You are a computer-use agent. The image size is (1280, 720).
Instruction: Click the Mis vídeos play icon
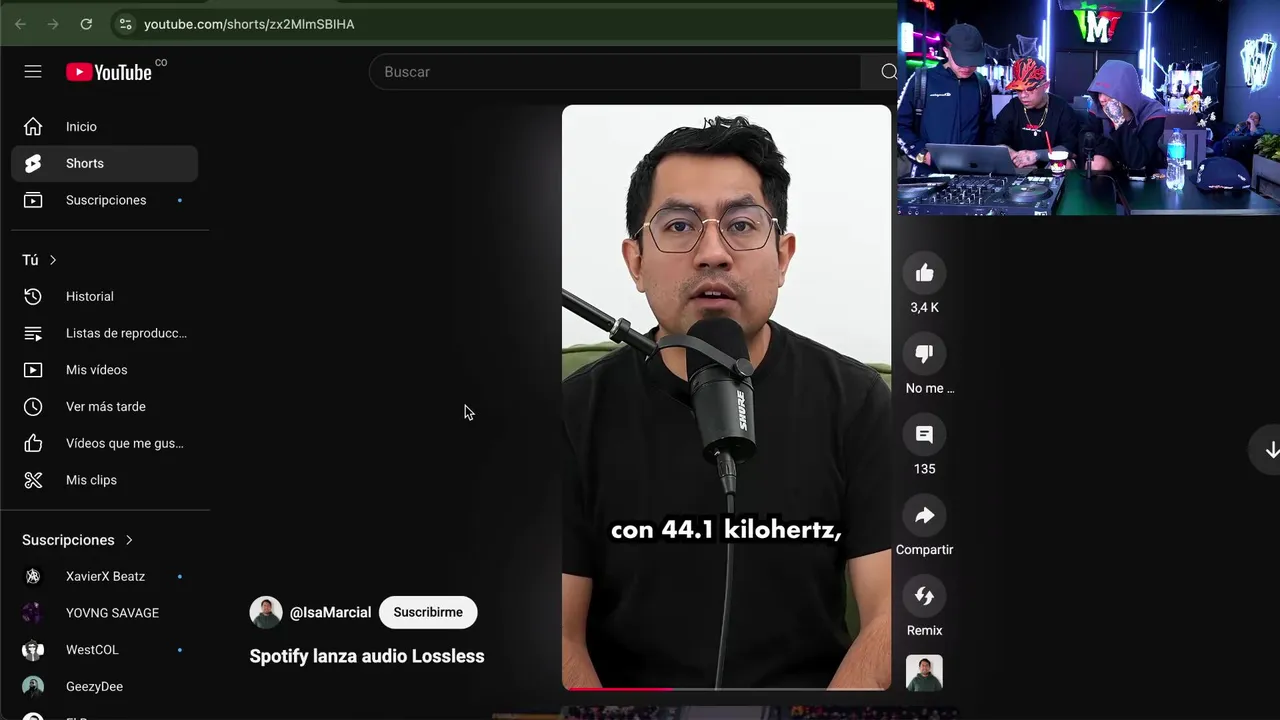pyautogui.click(x=33, y=370)
